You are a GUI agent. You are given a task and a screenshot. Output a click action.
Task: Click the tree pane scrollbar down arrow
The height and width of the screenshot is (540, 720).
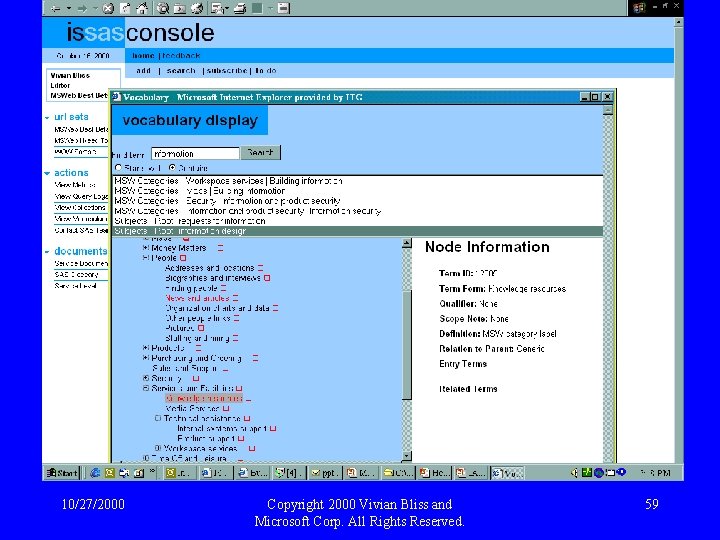[407, 456]
